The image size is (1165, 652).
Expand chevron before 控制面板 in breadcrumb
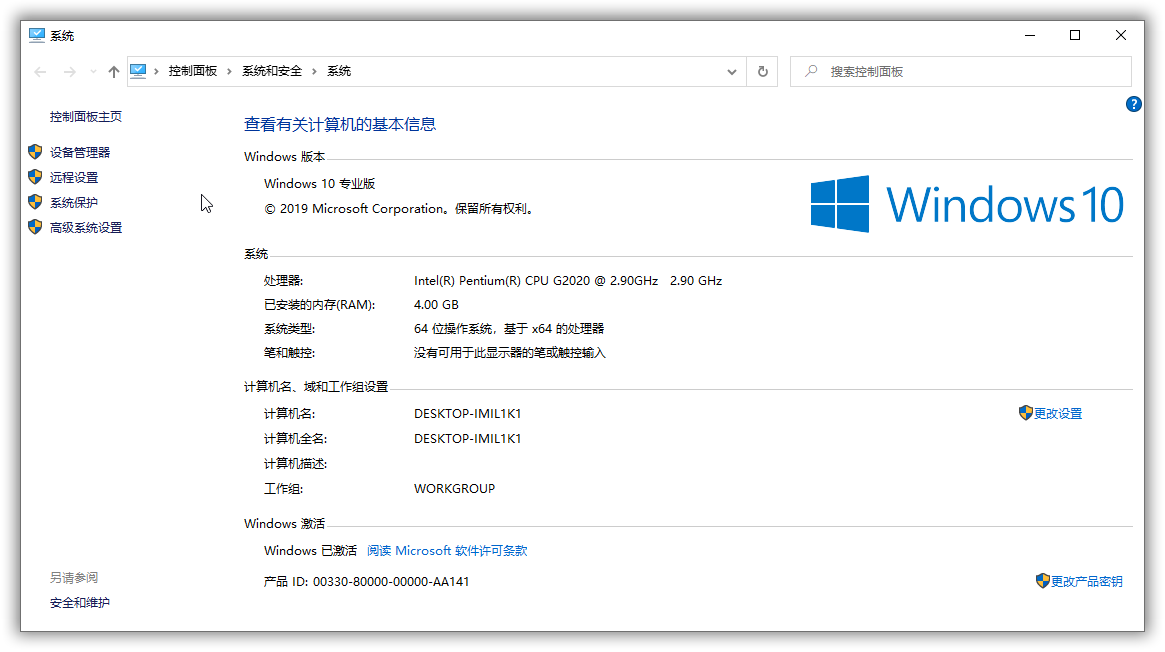click(157, 71)
